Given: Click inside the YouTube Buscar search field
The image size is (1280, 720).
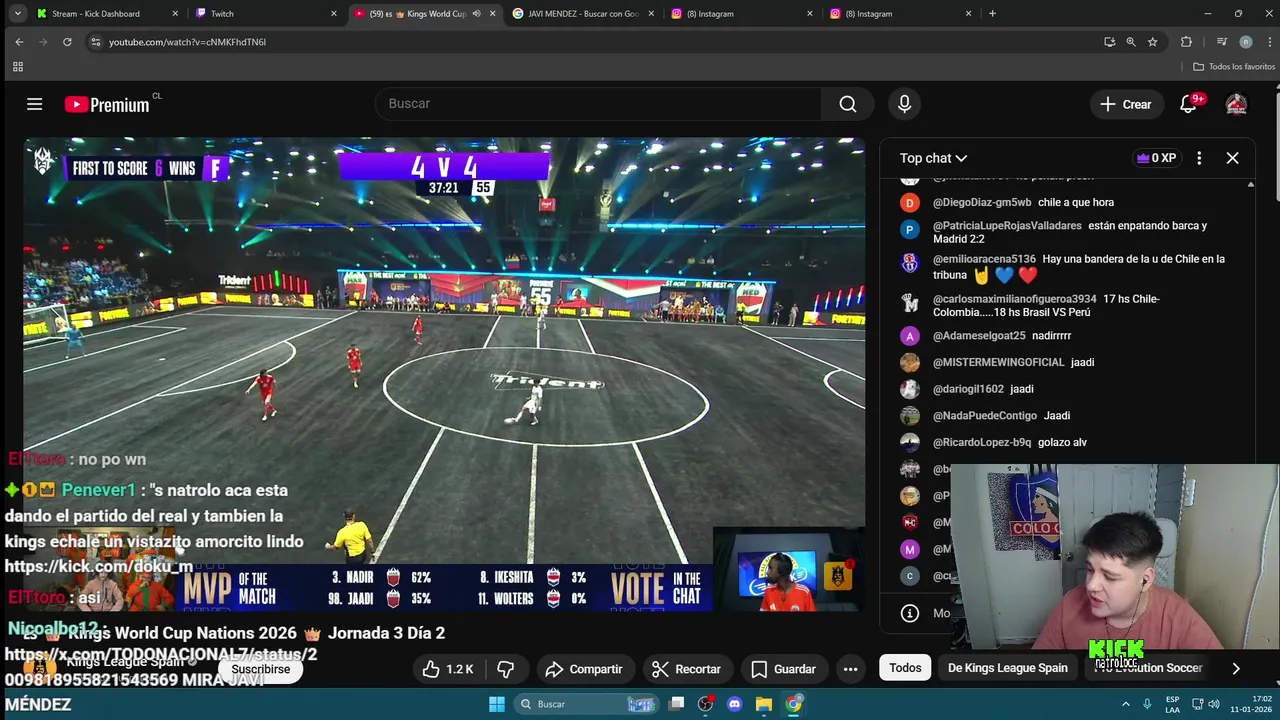Looking at the screenshot, I should click(x=598, y=104).
